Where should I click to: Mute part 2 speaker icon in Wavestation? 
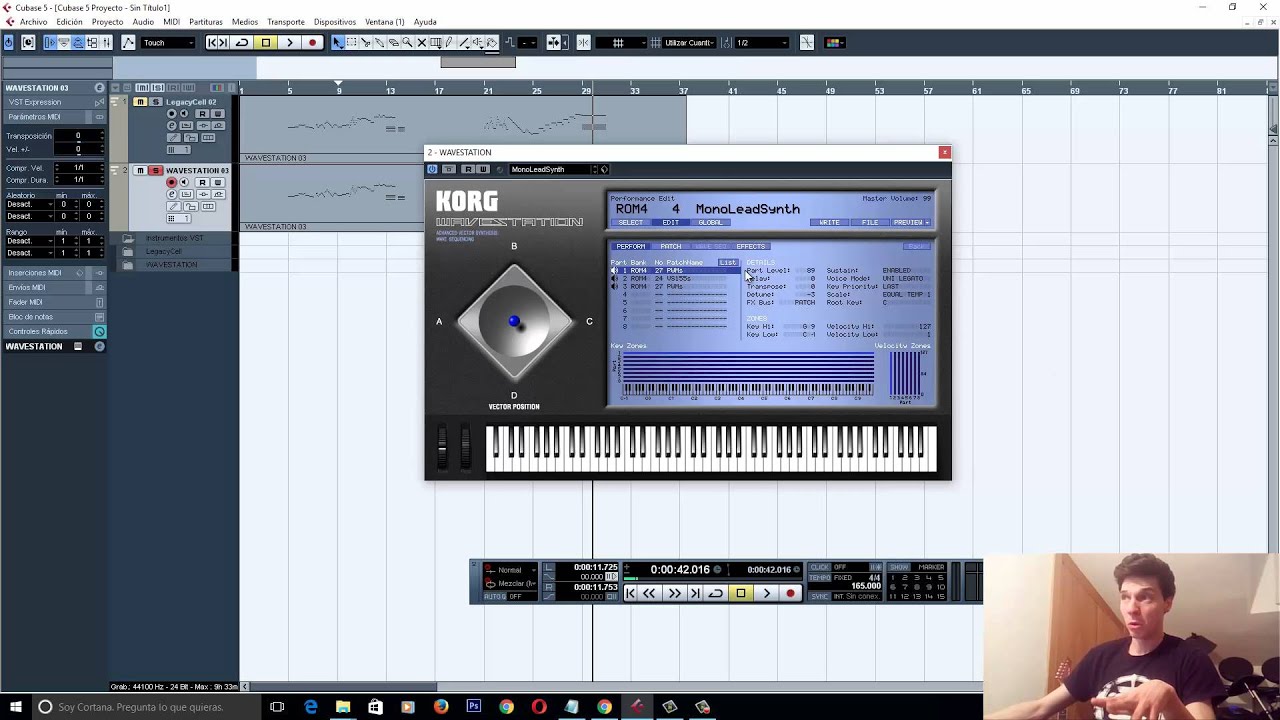615,278
